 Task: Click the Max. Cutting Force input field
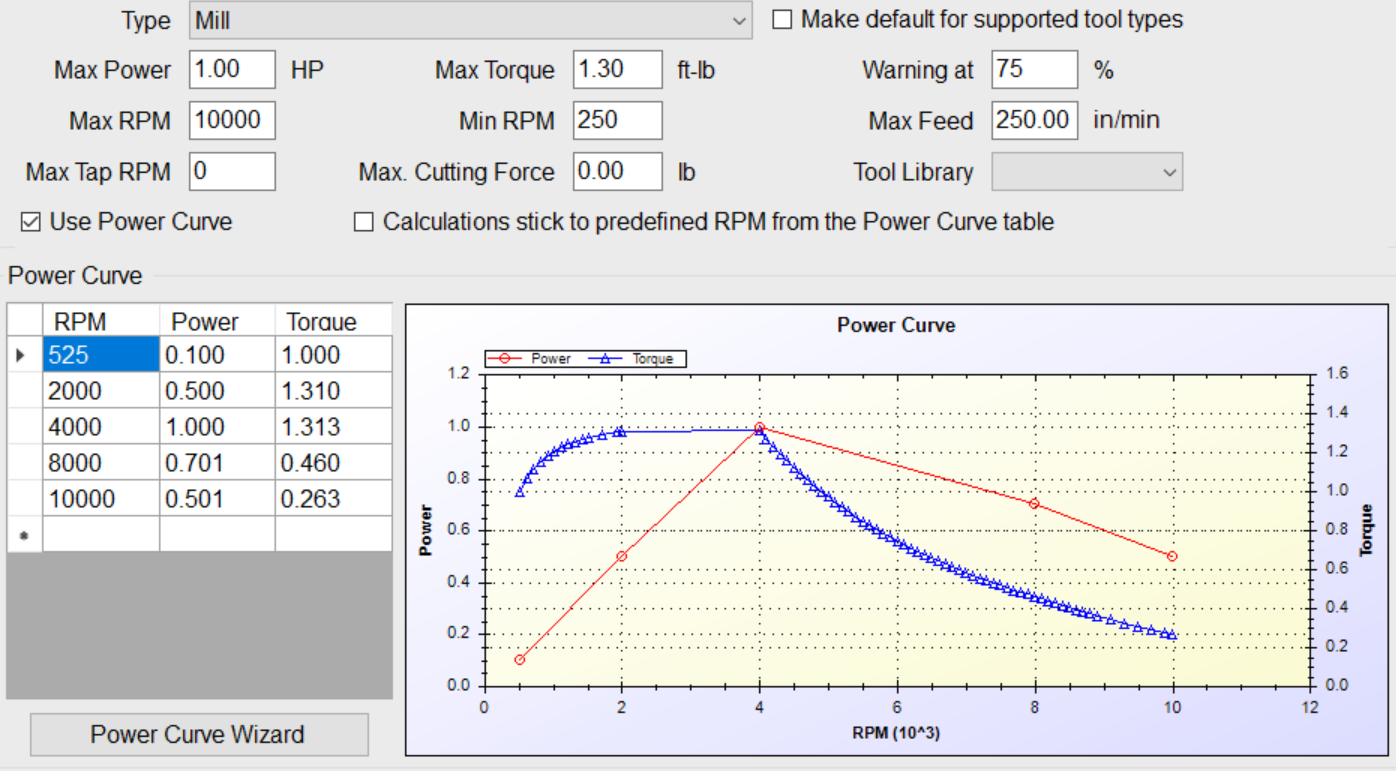click(617, 172)
